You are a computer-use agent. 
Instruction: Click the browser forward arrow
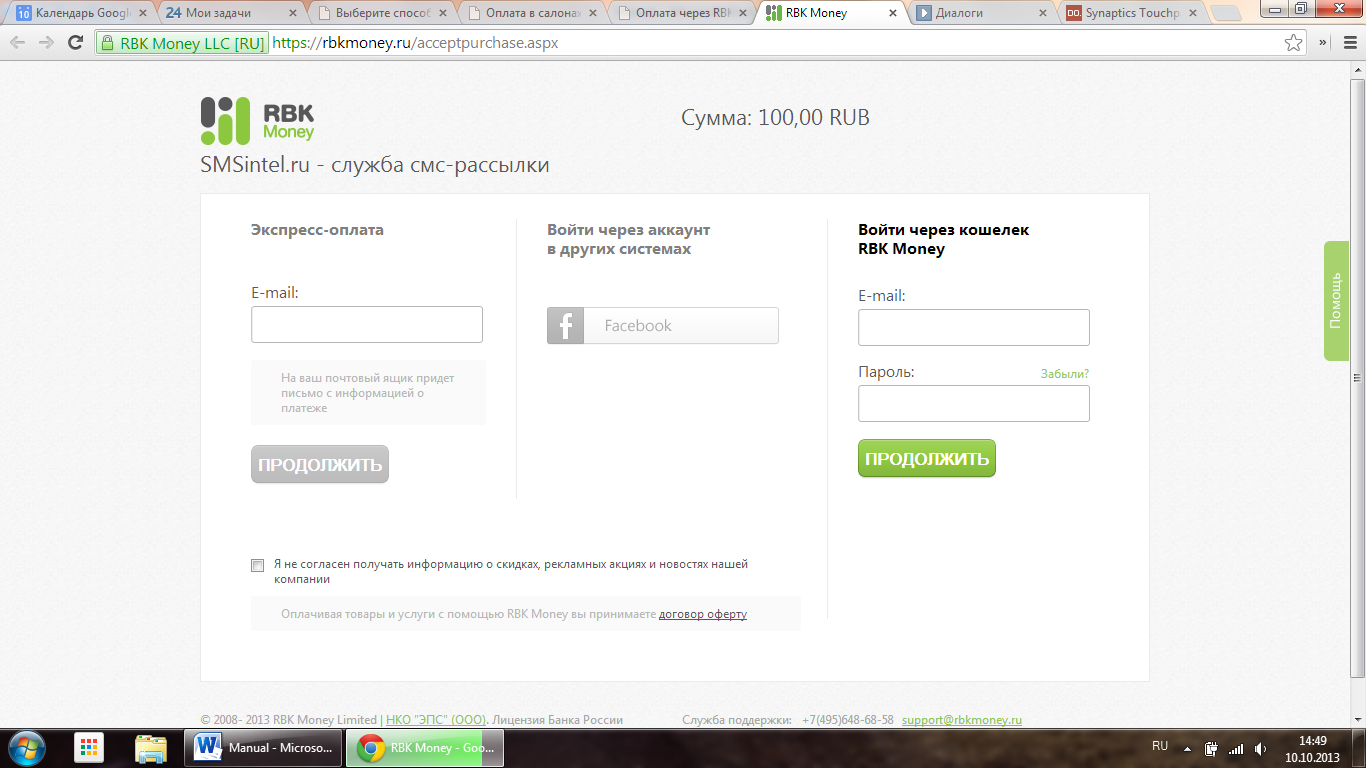46,43
